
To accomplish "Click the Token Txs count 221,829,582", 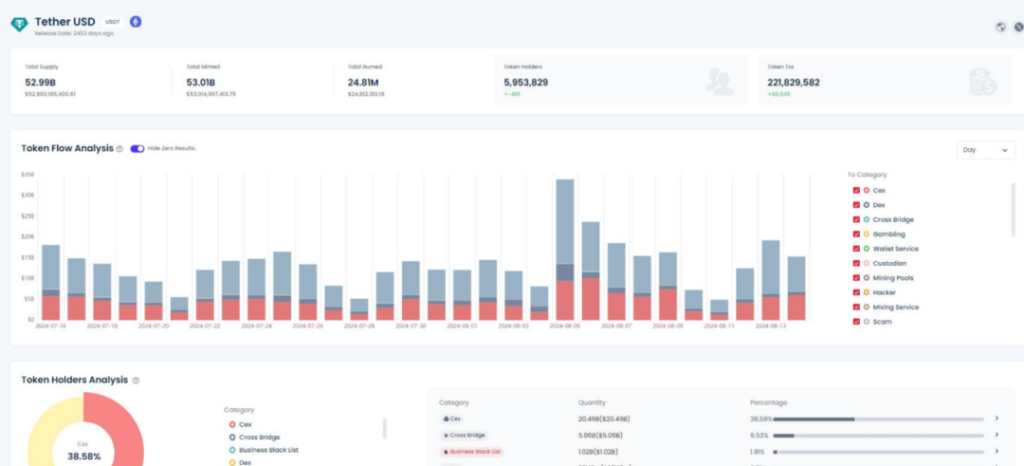I will pos(793,82).
